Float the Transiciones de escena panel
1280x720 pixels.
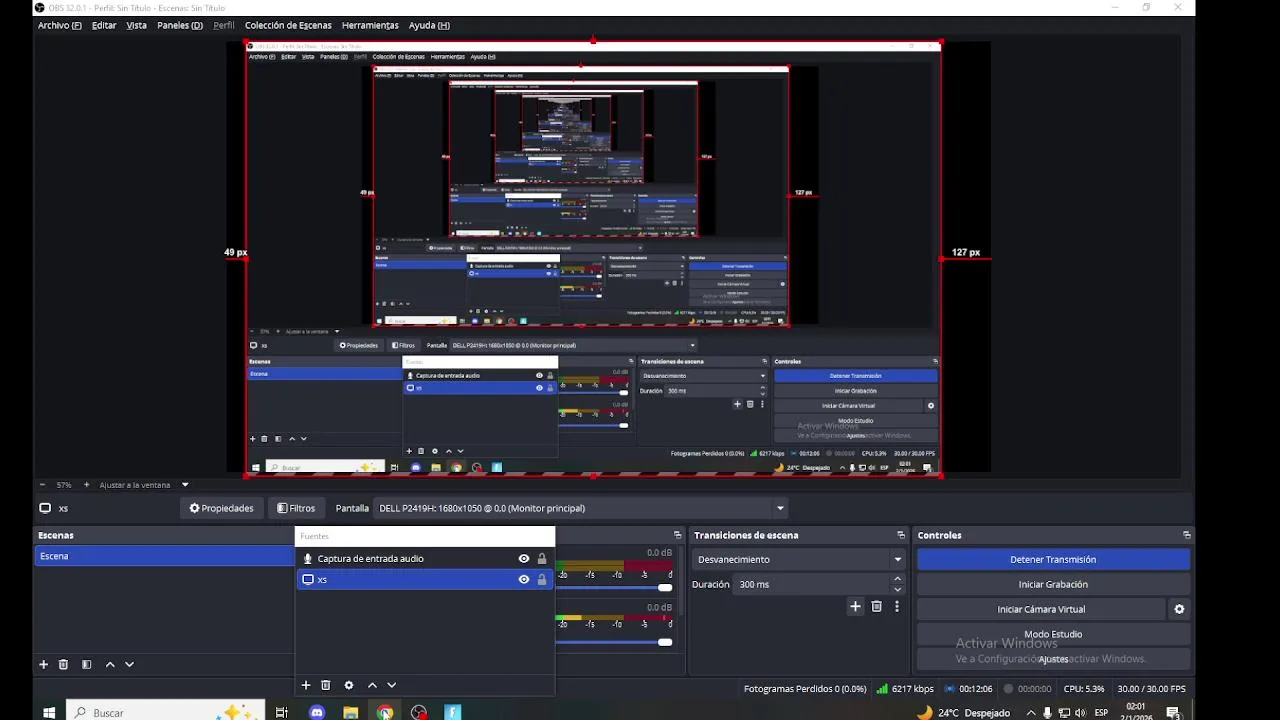900,535
